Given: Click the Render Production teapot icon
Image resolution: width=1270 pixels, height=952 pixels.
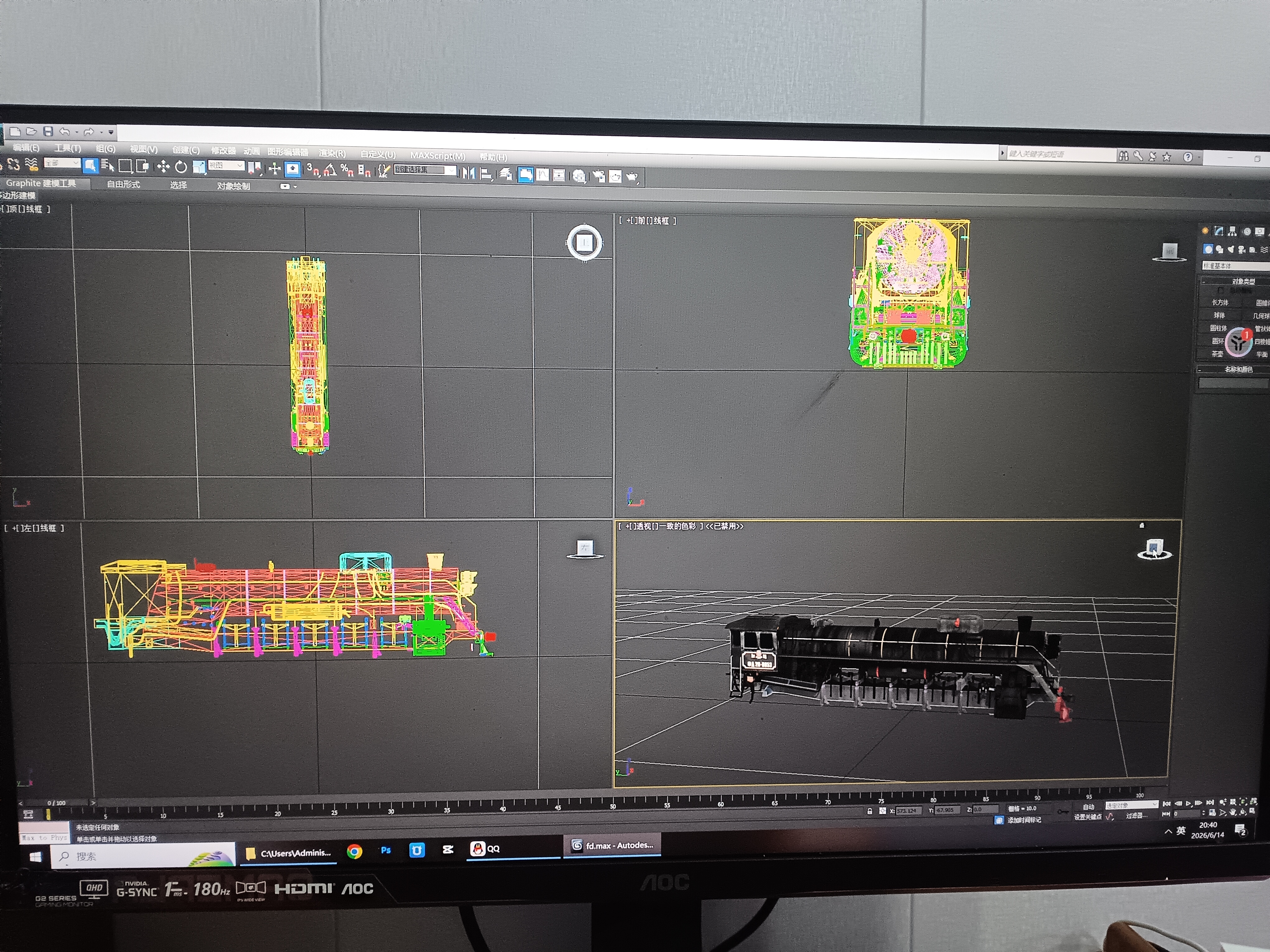Looking at the screenshot, I should coord(632,177).
